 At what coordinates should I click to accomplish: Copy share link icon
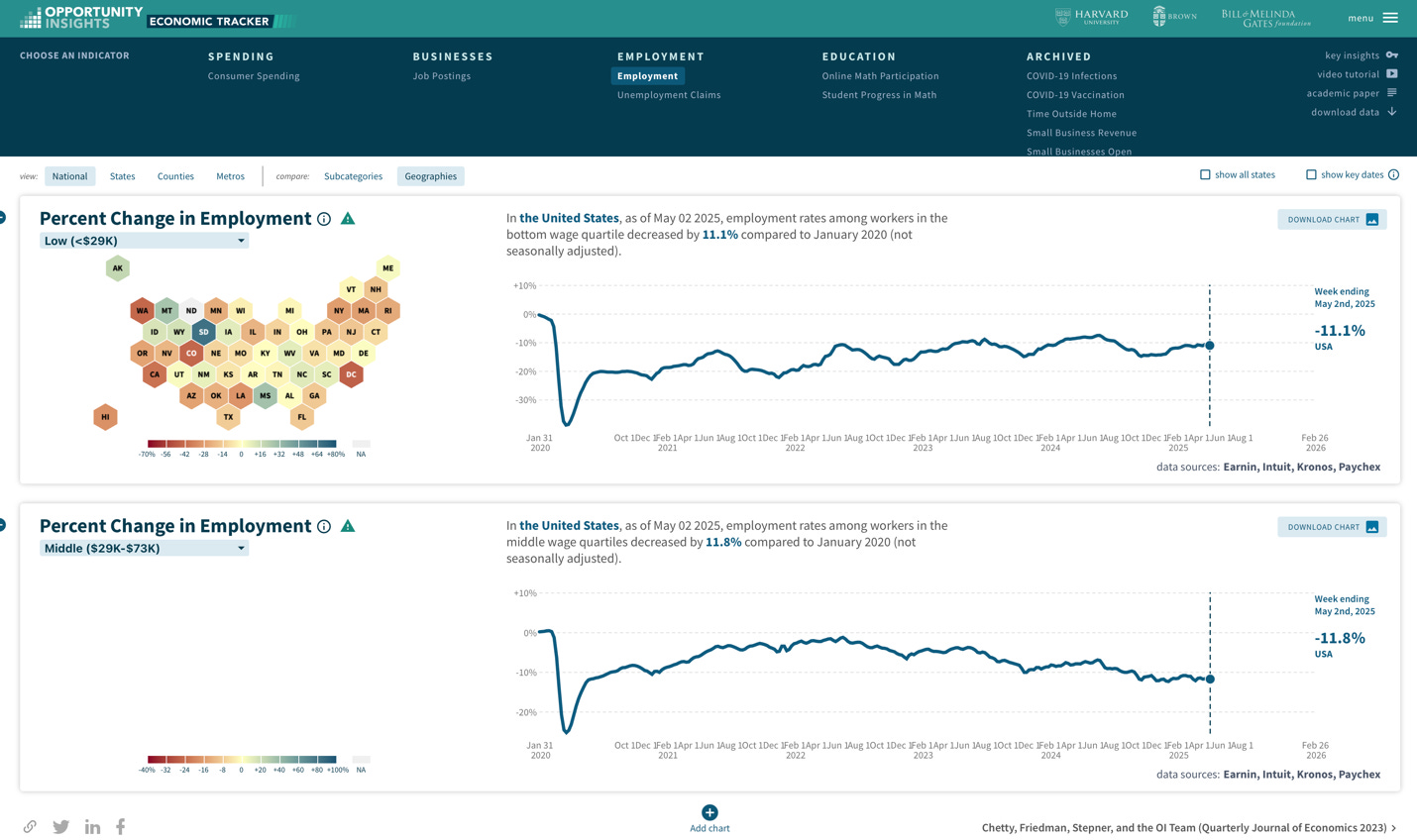[30, 826]
